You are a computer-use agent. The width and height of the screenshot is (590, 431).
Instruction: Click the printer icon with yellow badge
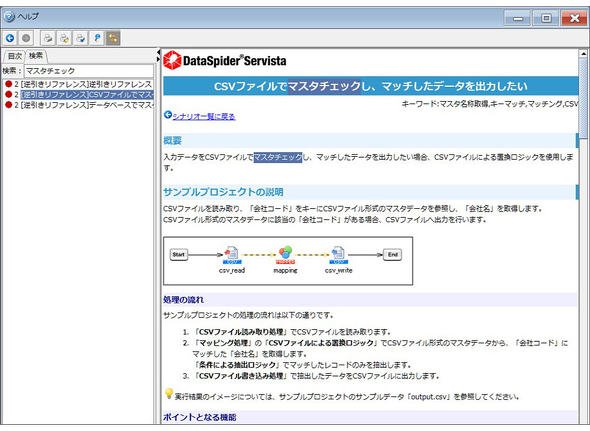pyautogui.click(x=64, y=38)
